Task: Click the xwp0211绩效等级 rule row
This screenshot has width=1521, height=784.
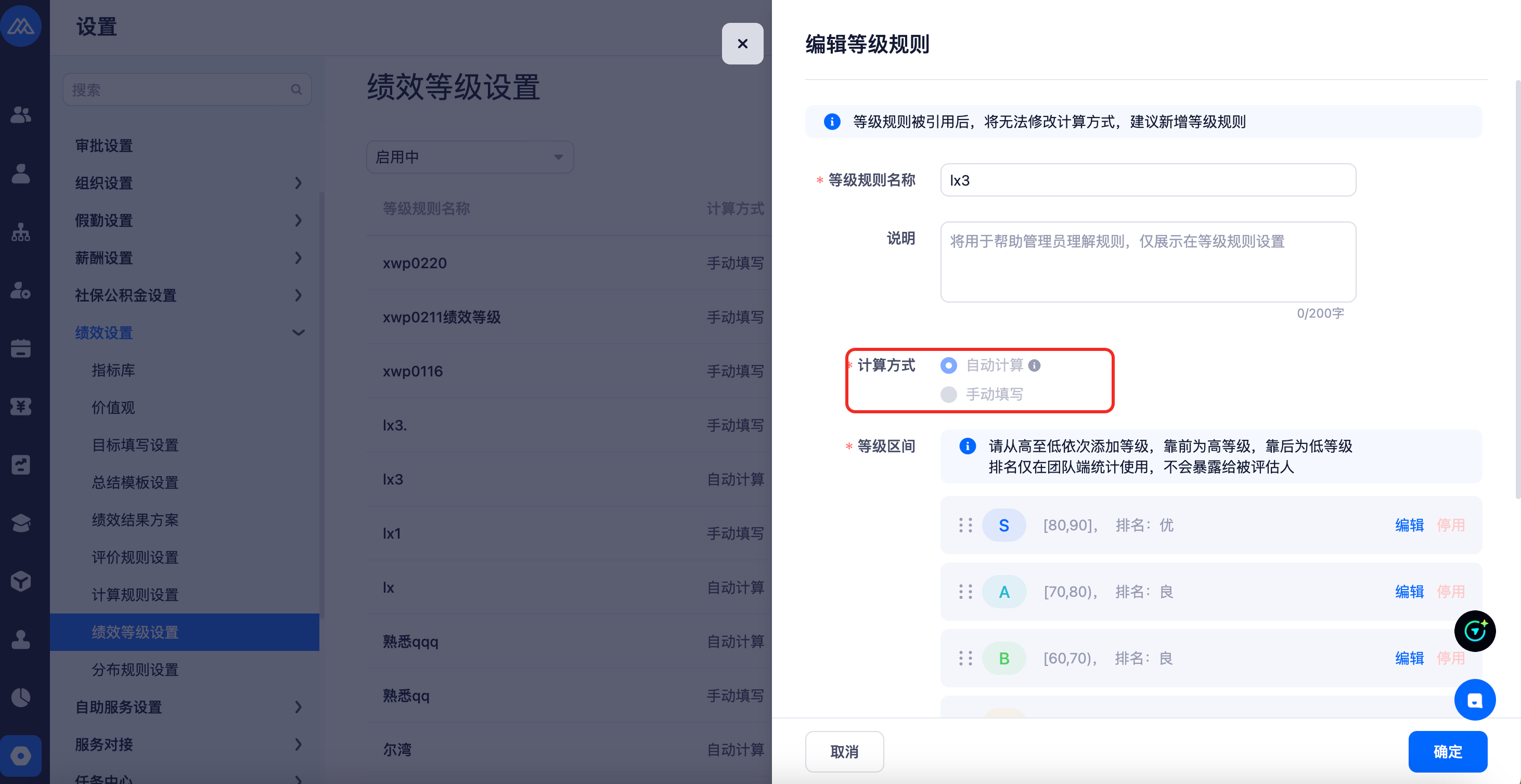Action: 569,317
